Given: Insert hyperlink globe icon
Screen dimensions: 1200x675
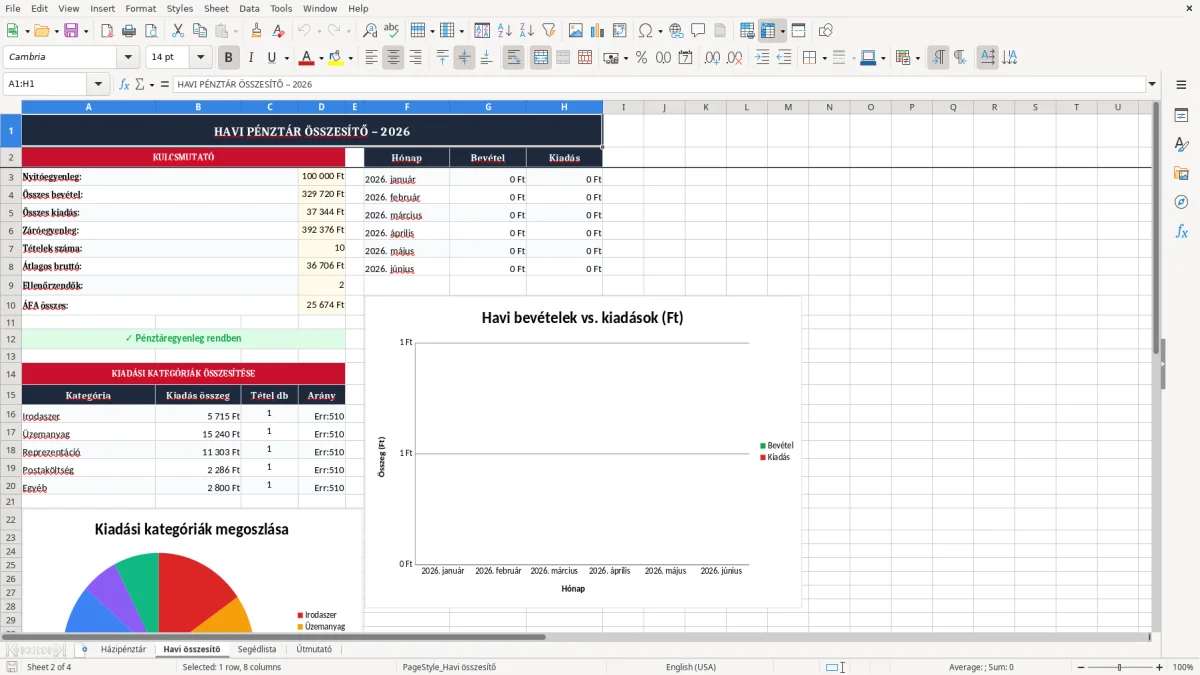Looking at the screenshot, I should [676, 31].
